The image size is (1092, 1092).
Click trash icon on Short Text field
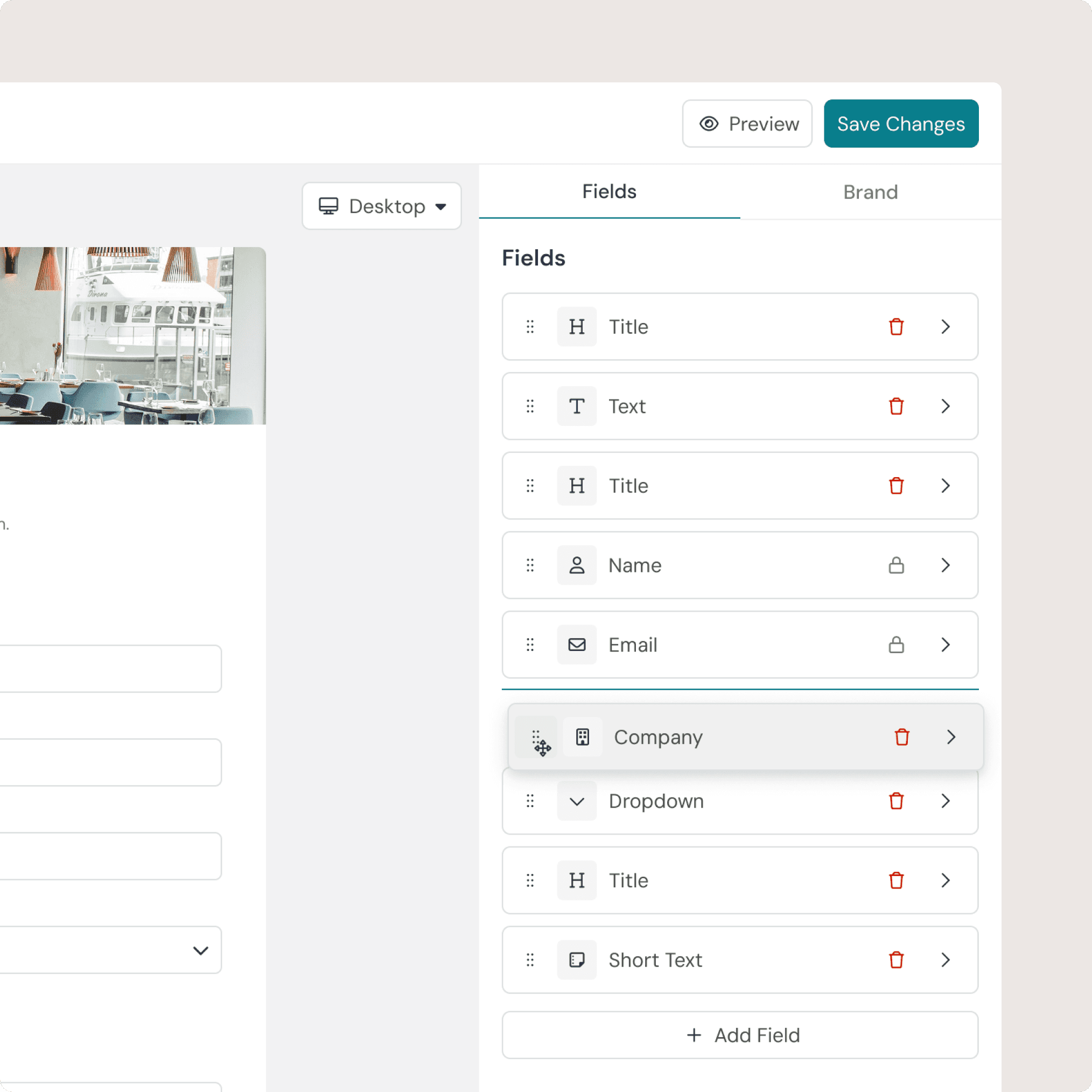pos(896,960)
